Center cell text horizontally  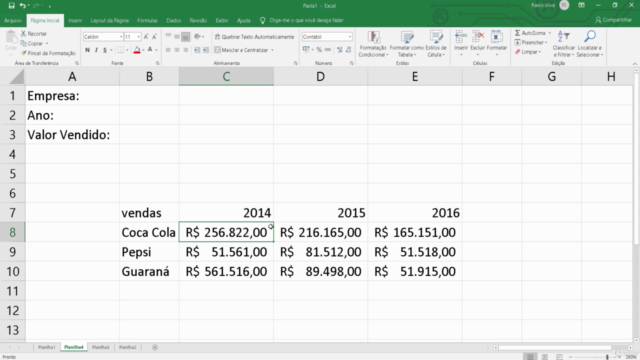pyautogui.click(x=177, y=50)
